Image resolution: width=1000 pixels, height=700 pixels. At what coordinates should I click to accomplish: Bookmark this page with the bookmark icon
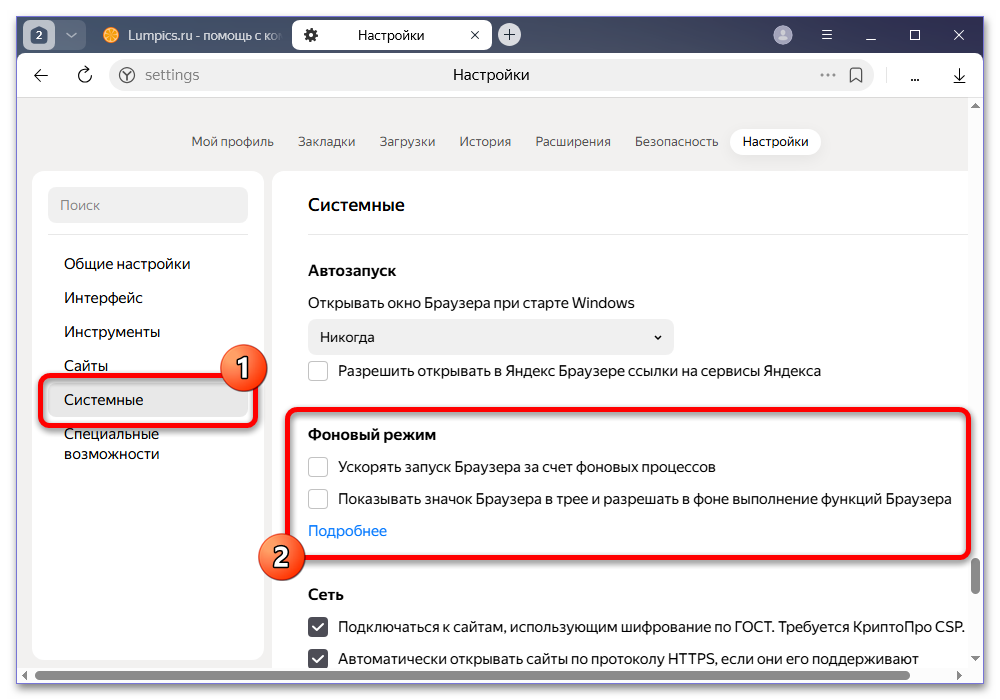(856, 75)
